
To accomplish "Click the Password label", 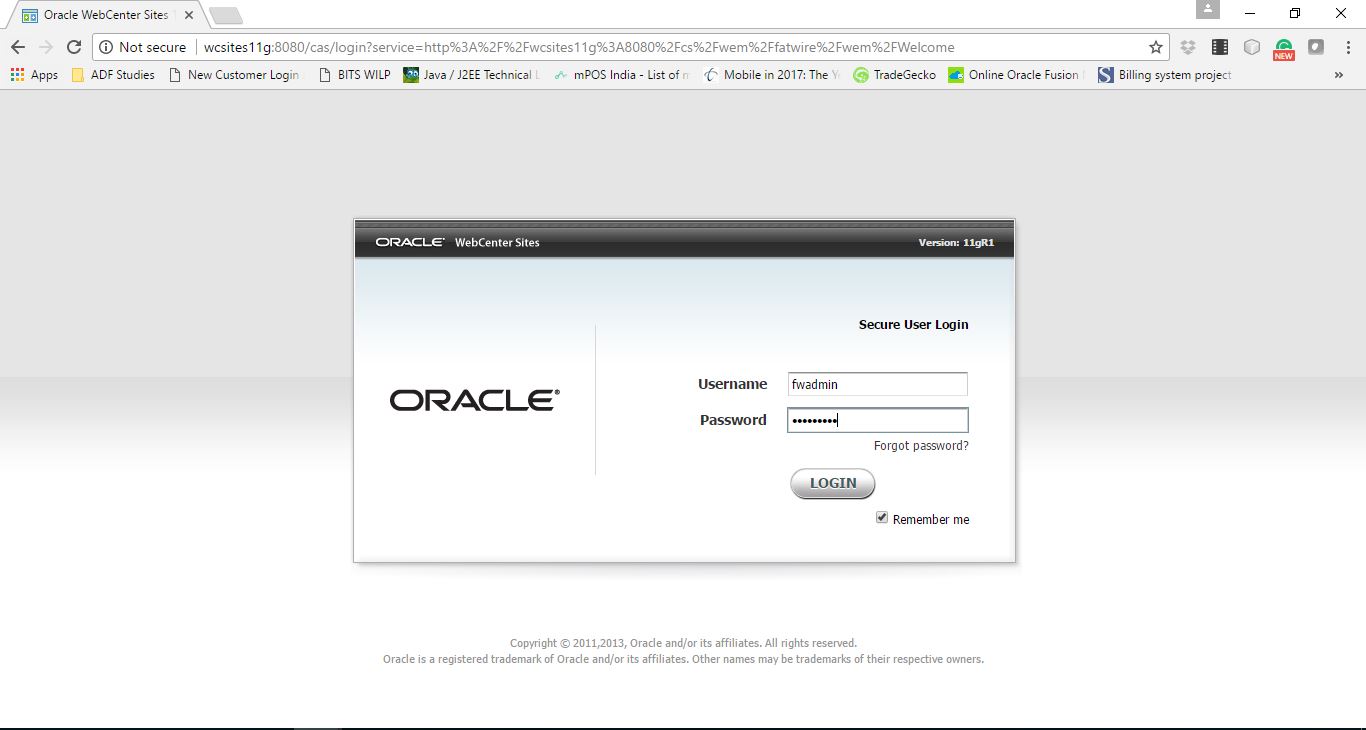I will coord(734,420).
